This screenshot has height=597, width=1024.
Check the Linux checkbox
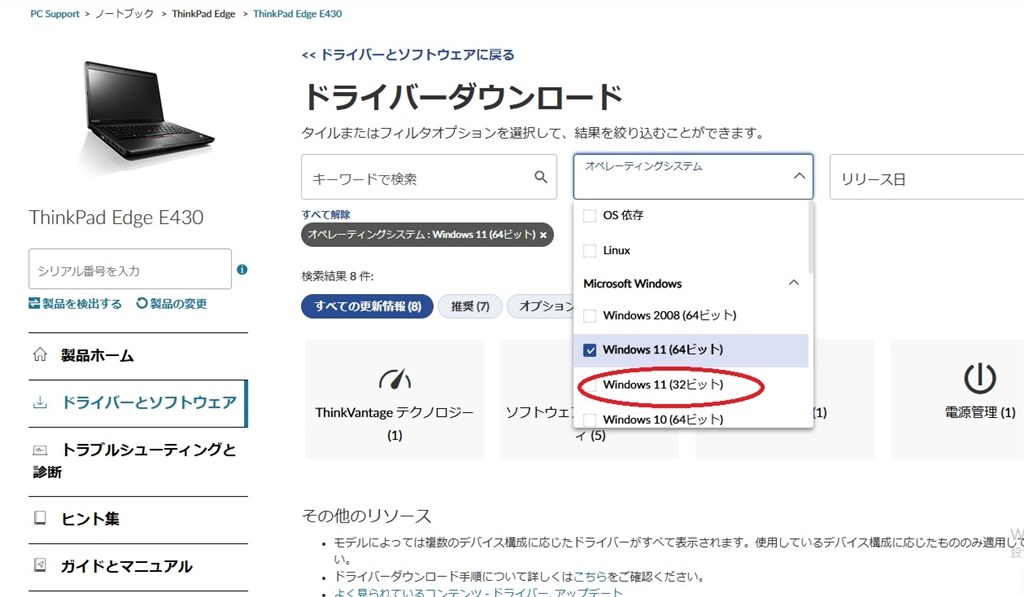[590, 250]
